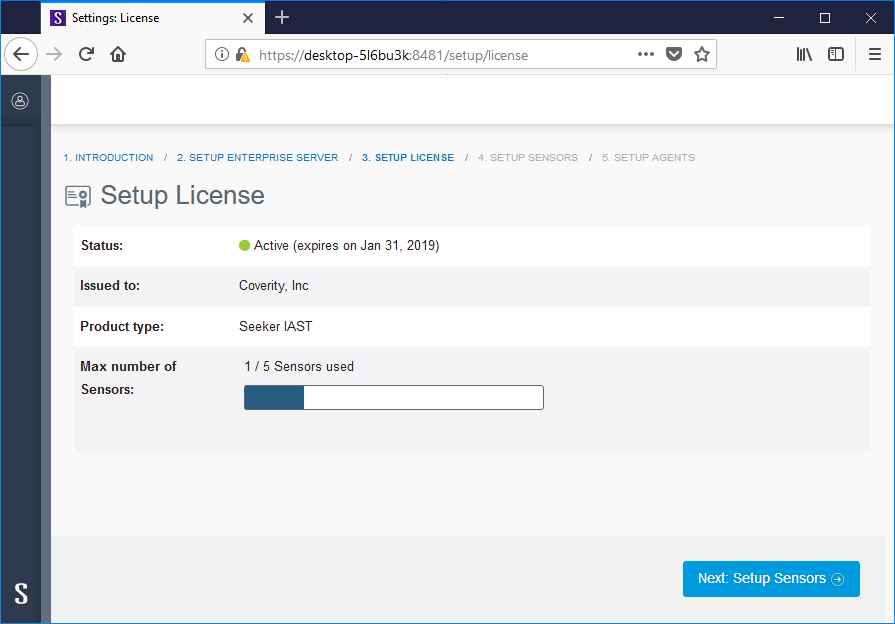This screenshot has width=895, height=624.
Task: Open the Firefox hamburger menu
Action: pos(873,54)
